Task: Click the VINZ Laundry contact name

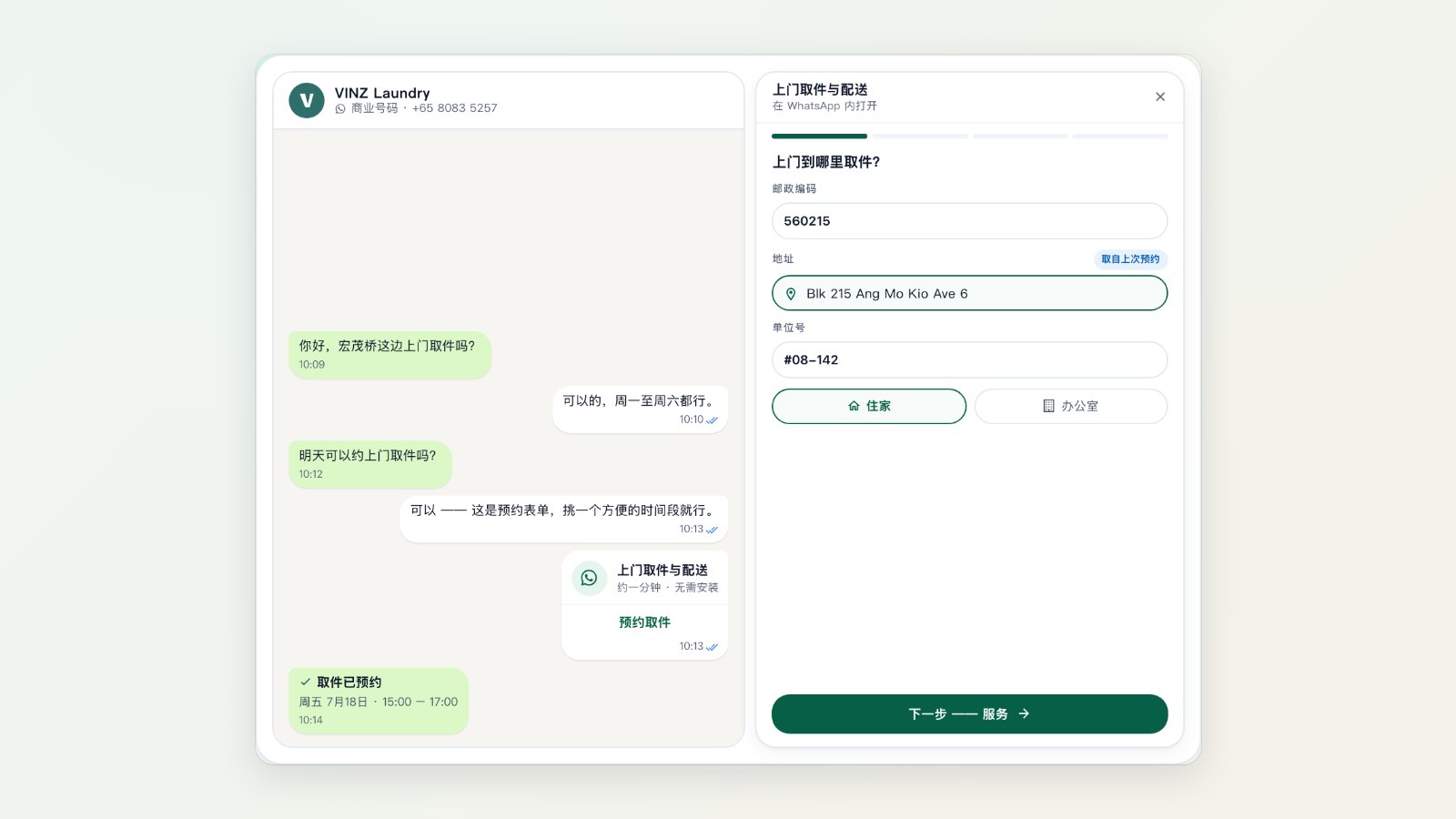Action: pos(382,93)
